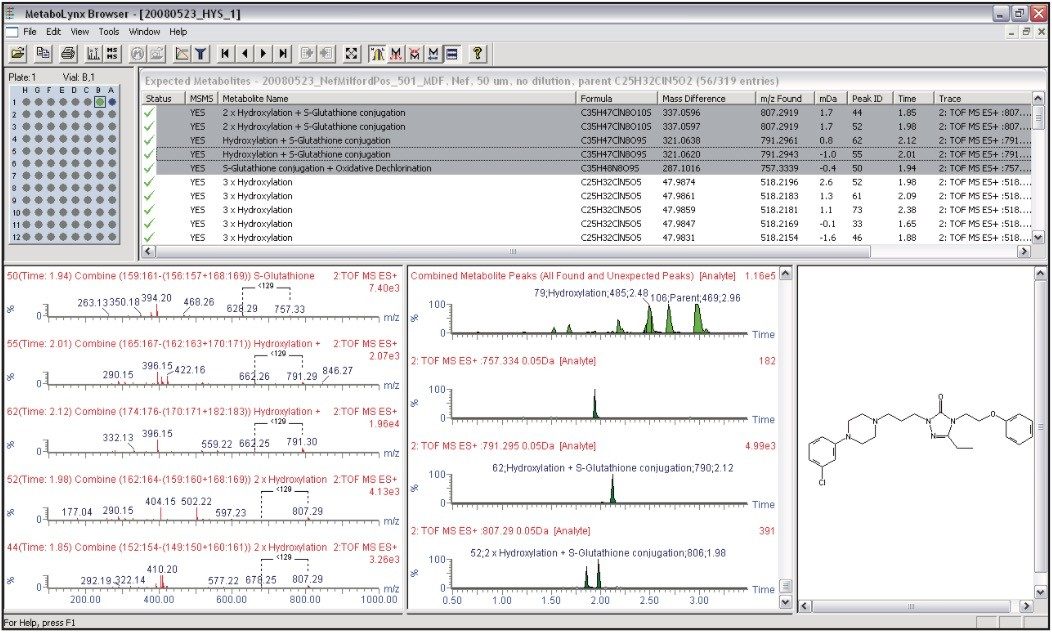
Task: Go to next entry with right arrow
Action: pos(264,53)
